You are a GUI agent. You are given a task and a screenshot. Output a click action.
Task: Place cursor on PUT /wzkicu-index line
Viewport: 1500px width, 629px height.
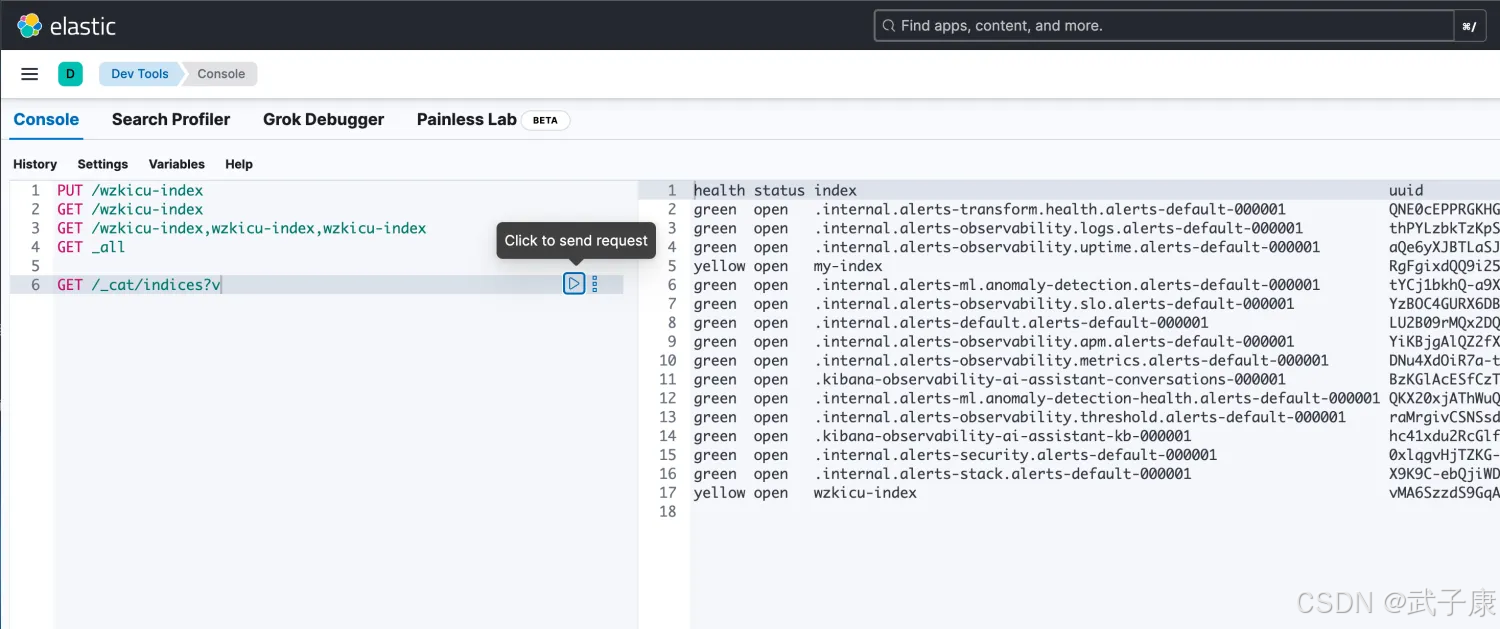pyautogui.click(x=130, y=190)
